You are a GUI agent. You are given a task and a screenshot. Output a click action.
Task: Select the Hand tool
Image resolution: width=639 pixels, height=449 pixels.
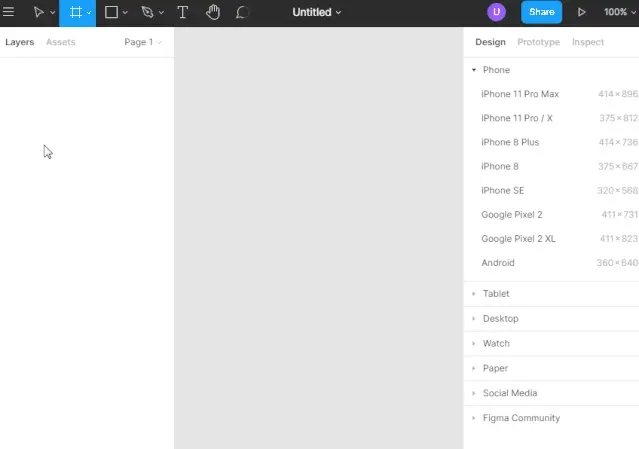213,12
